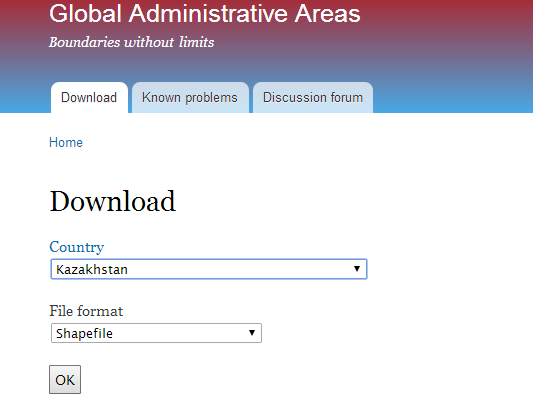Image resolution: width=533 pixels, height=417 pixels.
Task: Click the Kazakhstan text inside the Country field
Action: point(92,270)
